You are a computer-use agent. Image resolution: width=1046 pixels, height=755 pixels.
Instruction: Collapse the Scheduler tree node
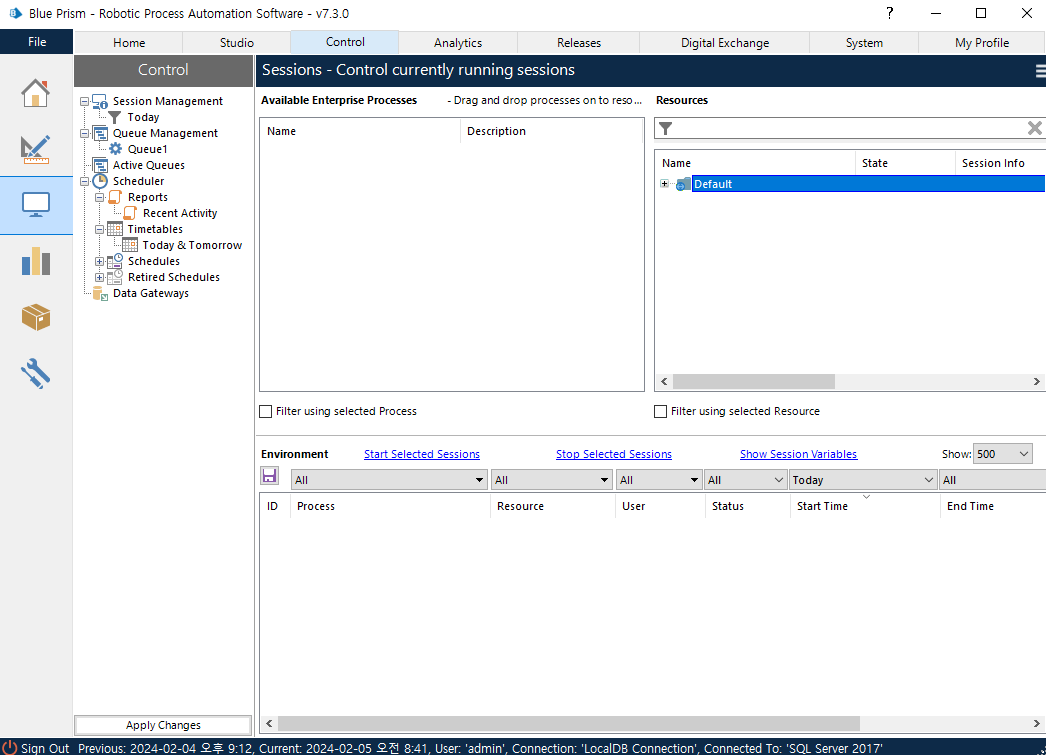pyautogui.click(x=85, y=181)
